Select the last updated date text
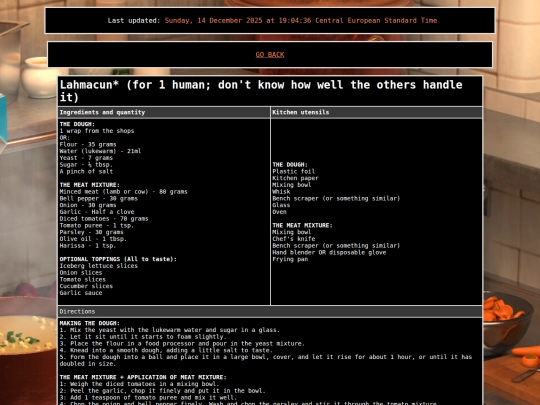Screen dimensions: 540x405 (301, 20)
